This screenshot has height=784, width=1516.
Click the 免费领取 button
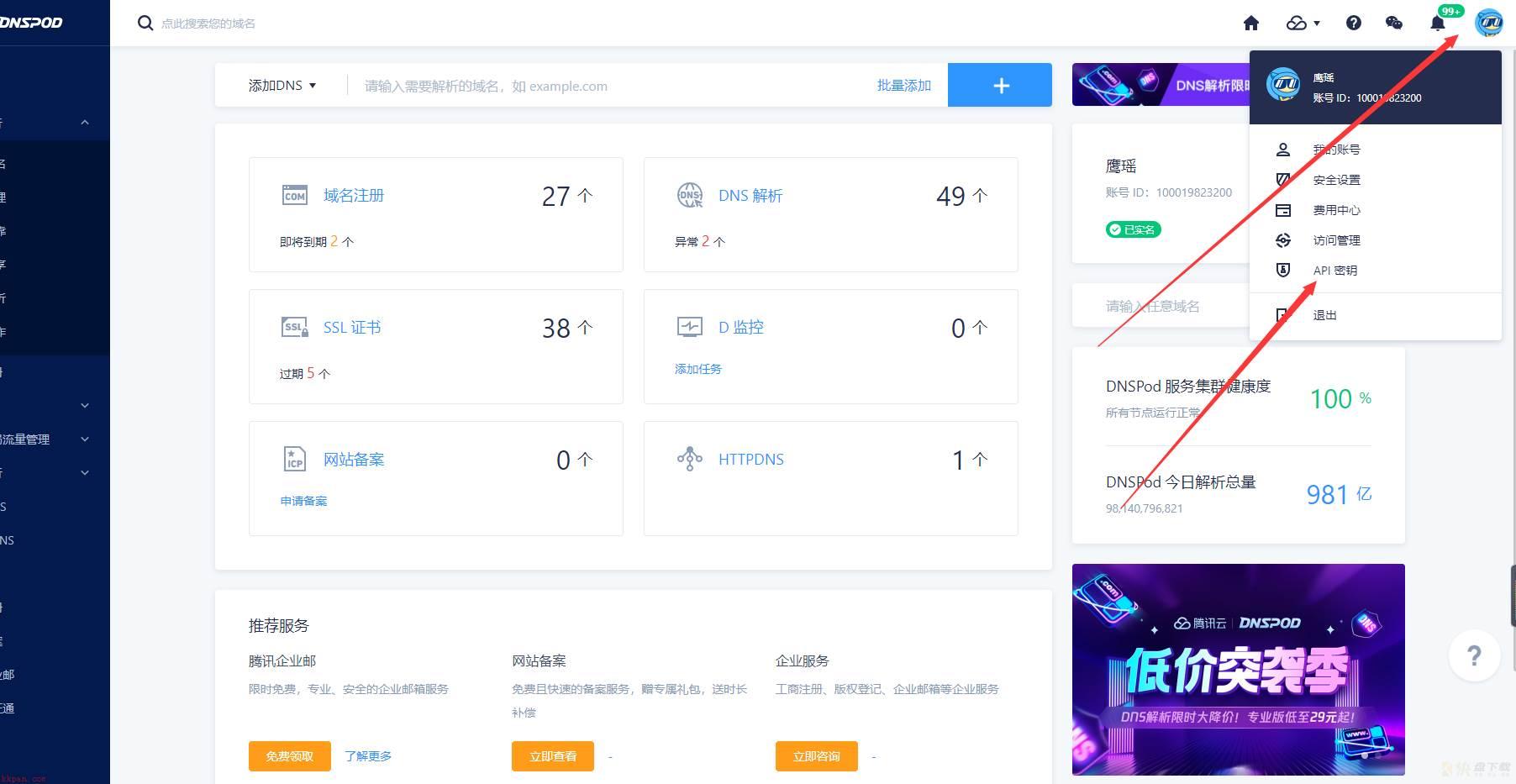[290, 756]
